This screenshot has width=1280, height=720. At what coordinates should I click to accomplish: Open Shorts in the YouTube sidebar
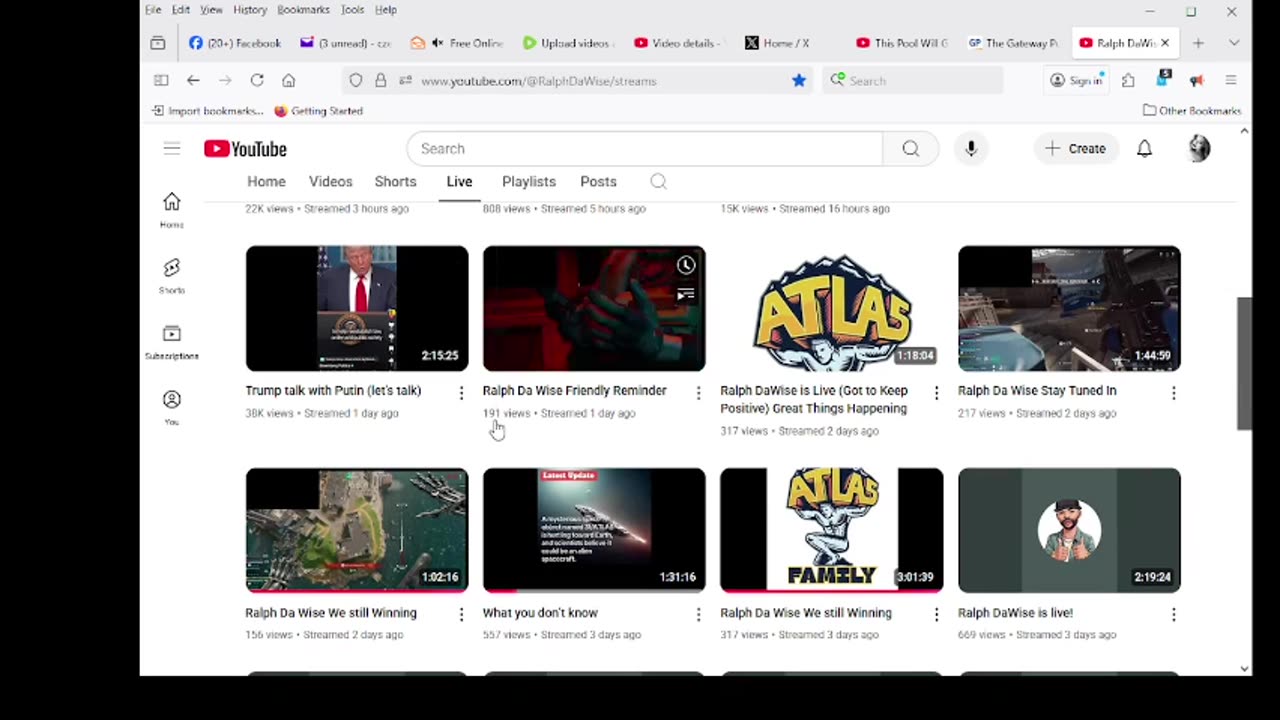point(172,275)
